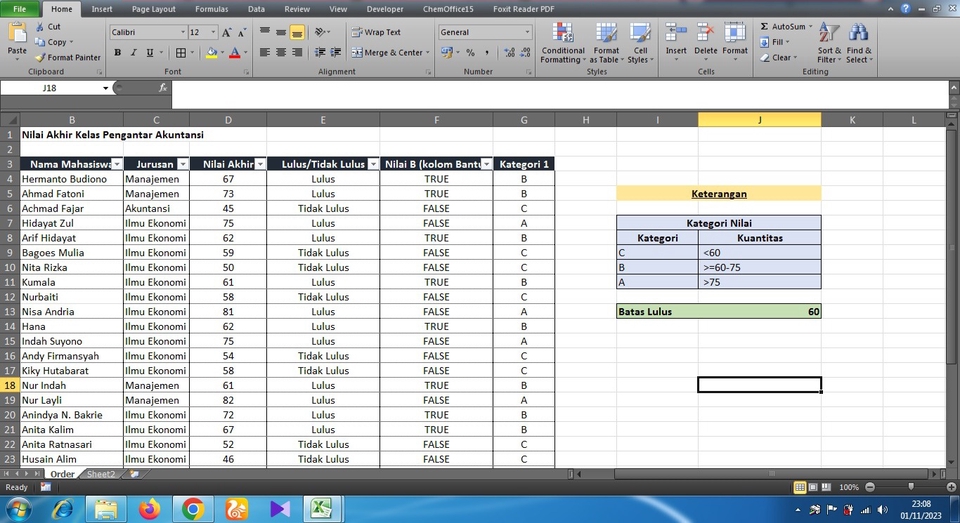960x523 pixels.
Task: Open Firefox from the taskbar
Action: pos(149,509)
